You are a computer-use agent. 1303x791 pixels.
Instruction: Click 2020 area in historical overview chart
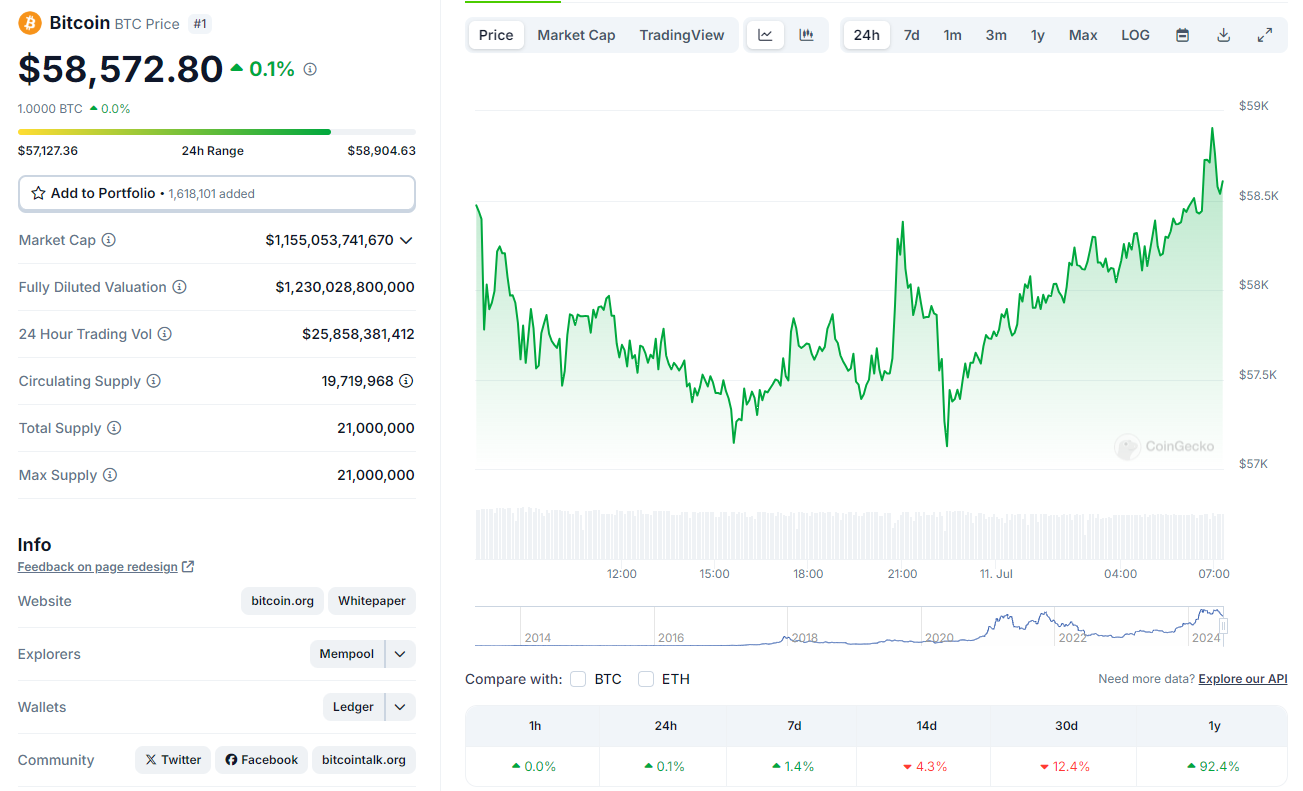tap(939, 637)
